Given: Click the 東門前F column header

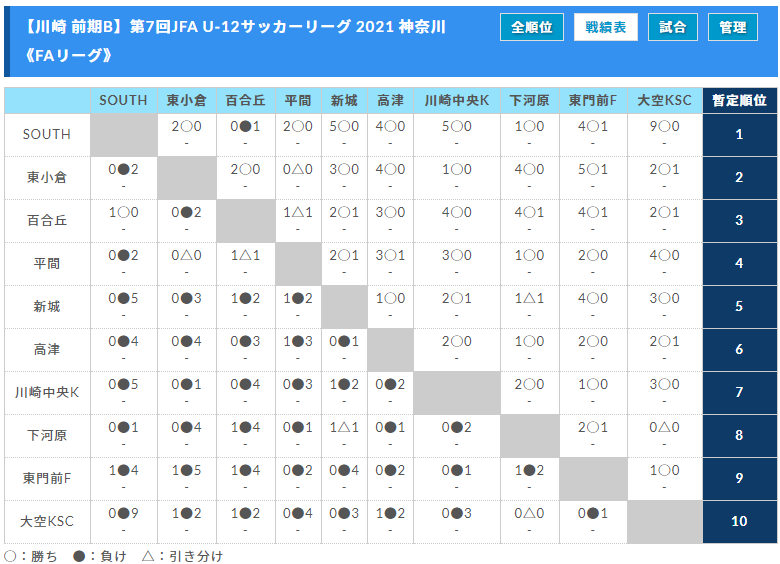Looking at the screenshot, I should click(x=593, y=100).
